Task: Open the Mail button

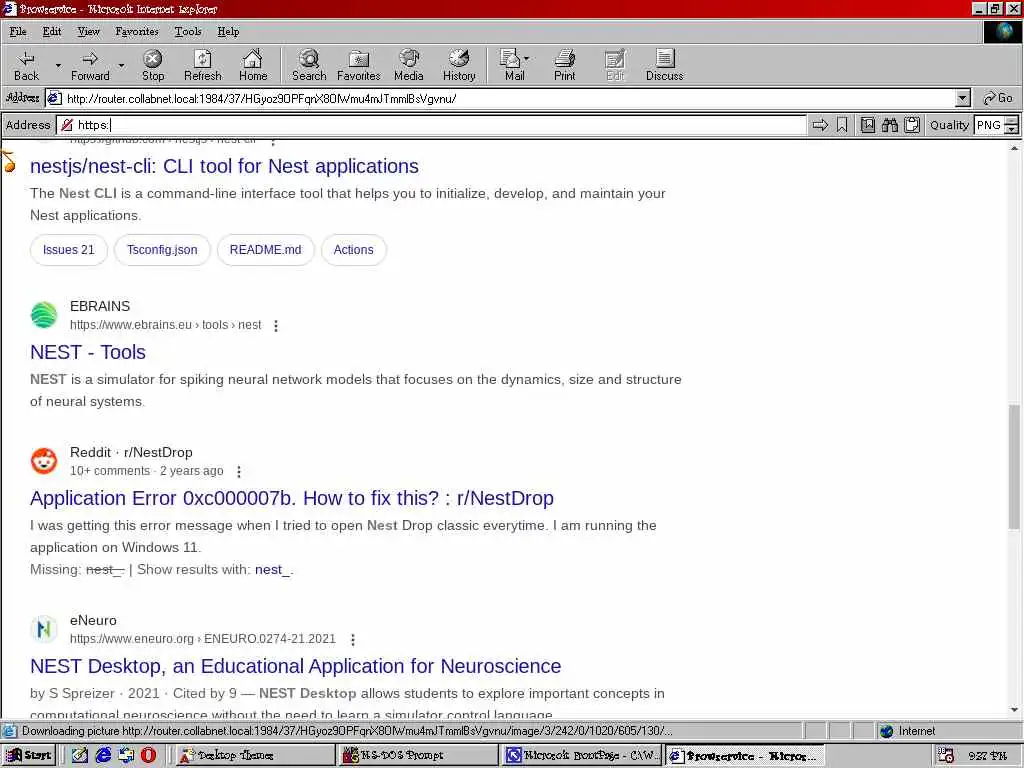Action: [513, 65]
